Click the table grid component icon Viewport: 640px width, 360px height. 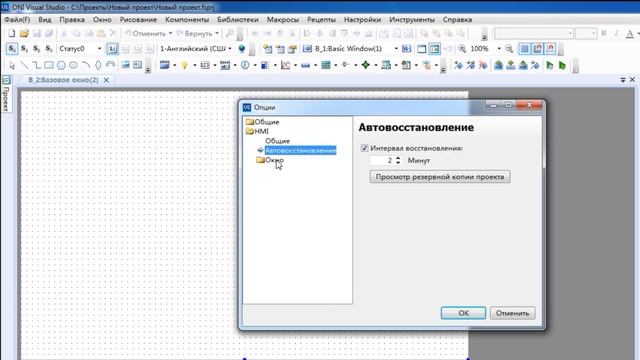pyautogui.click(x=326, y=65)
